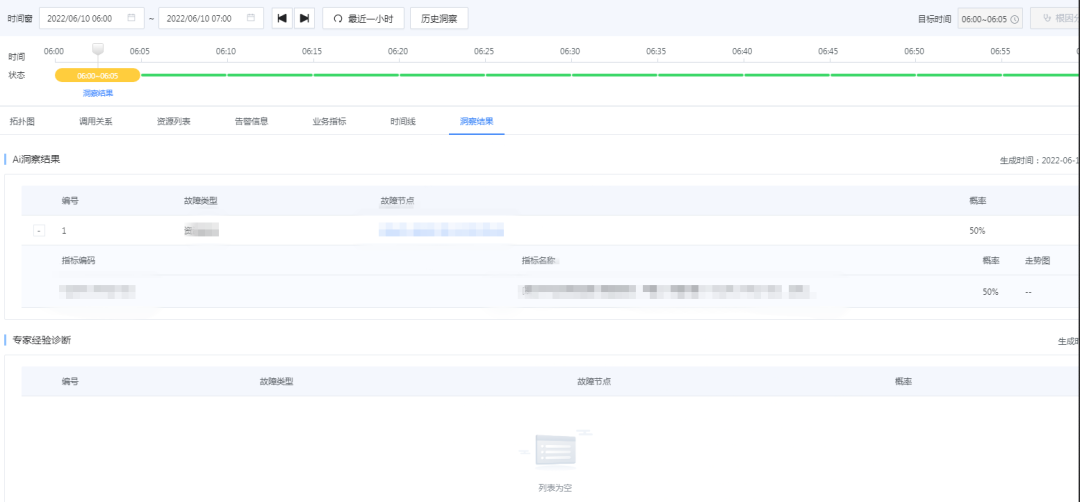Image resolution: width=1080 pixels, height=502 pixels.
Task: Click the blurred 故障节点 link in row 1
Action: point(440,231)
